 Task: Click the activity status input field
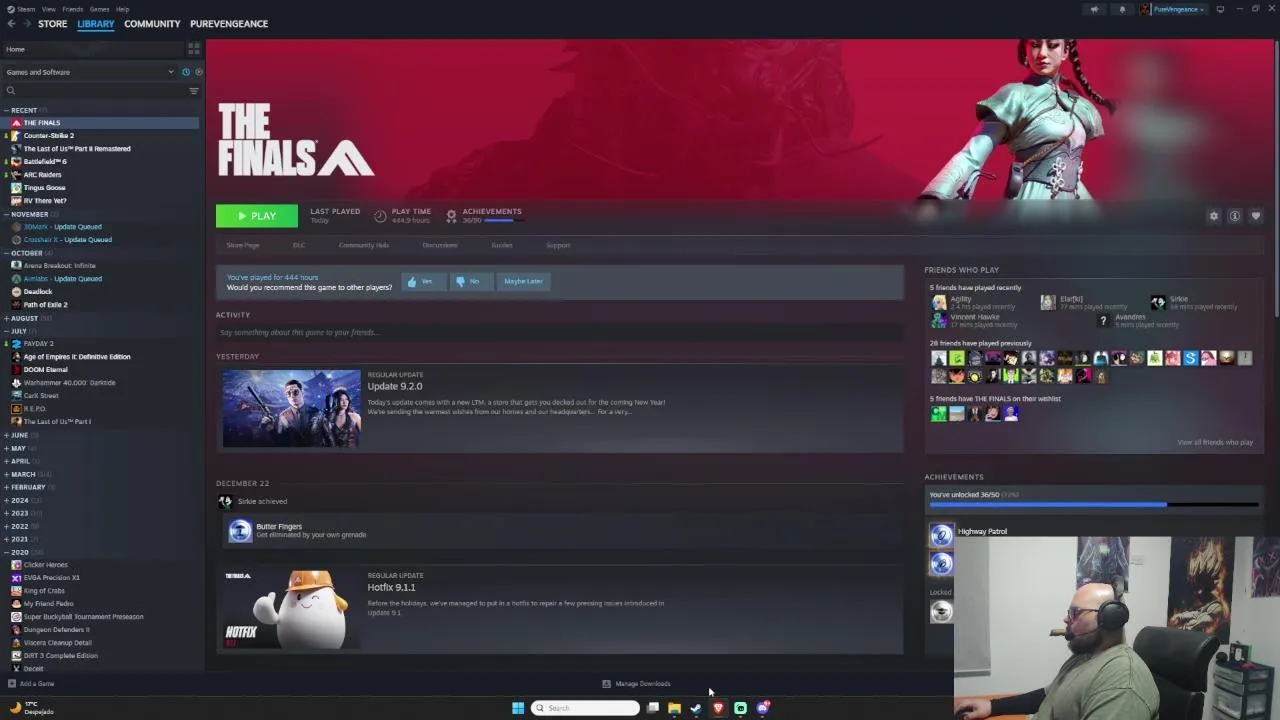559,332
